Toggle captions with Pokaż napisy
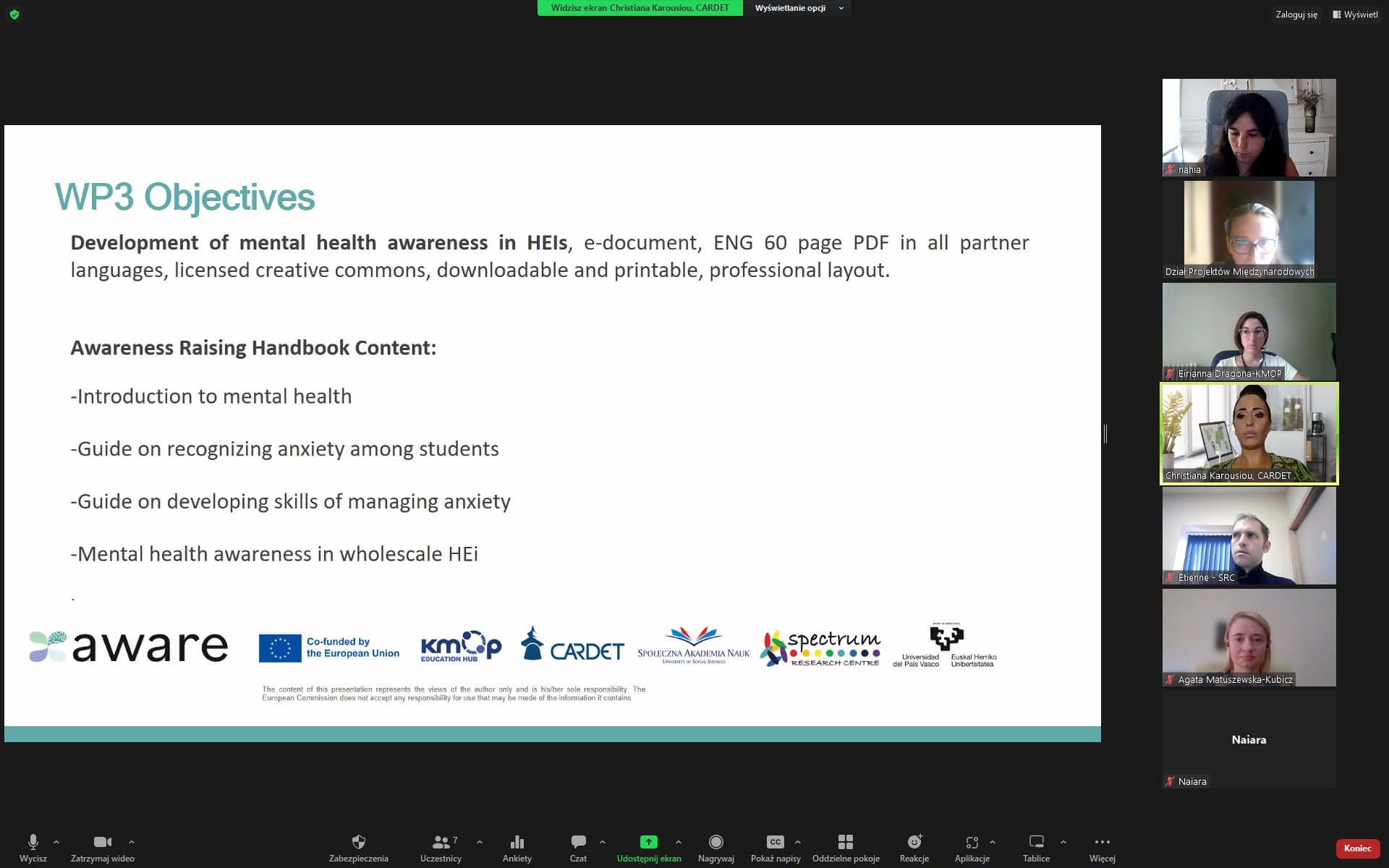This screenshot has width=1389, height=868. (776, 848)
